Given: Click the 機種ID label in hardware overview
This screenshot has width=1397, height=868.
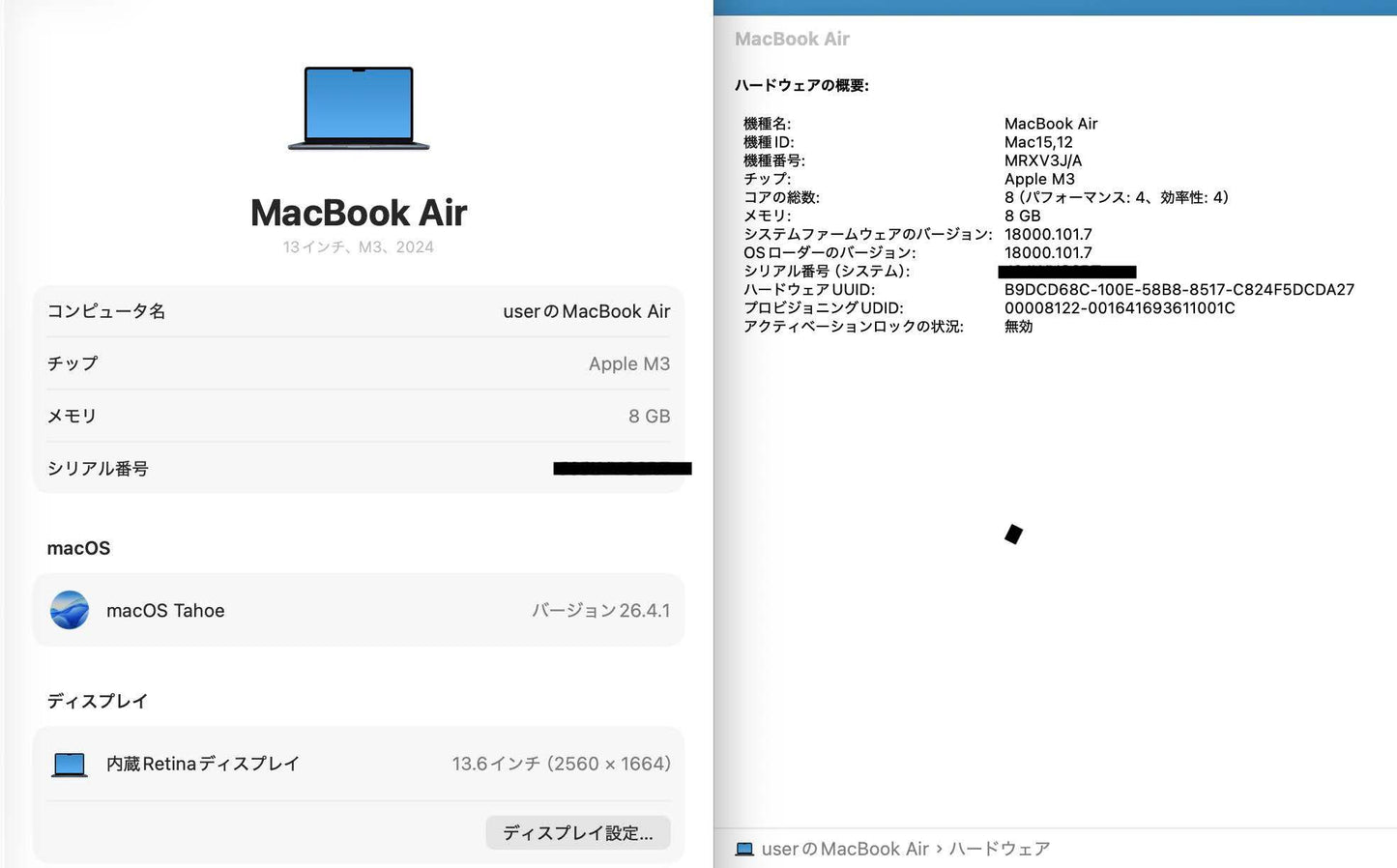Looking at the screenshot, I should point(769,142).
